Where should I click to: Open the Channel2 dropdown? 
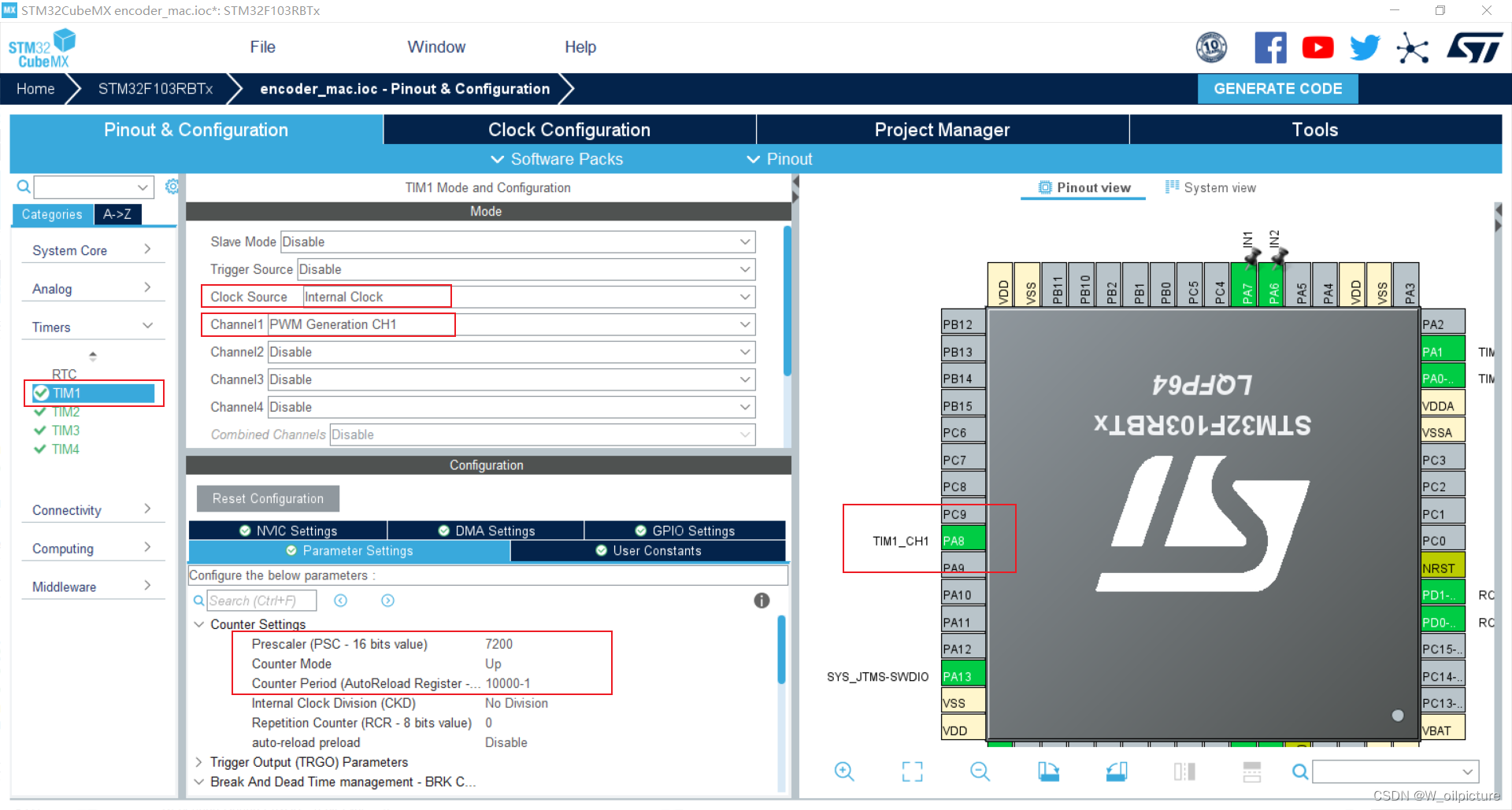[x=512, y=352]
